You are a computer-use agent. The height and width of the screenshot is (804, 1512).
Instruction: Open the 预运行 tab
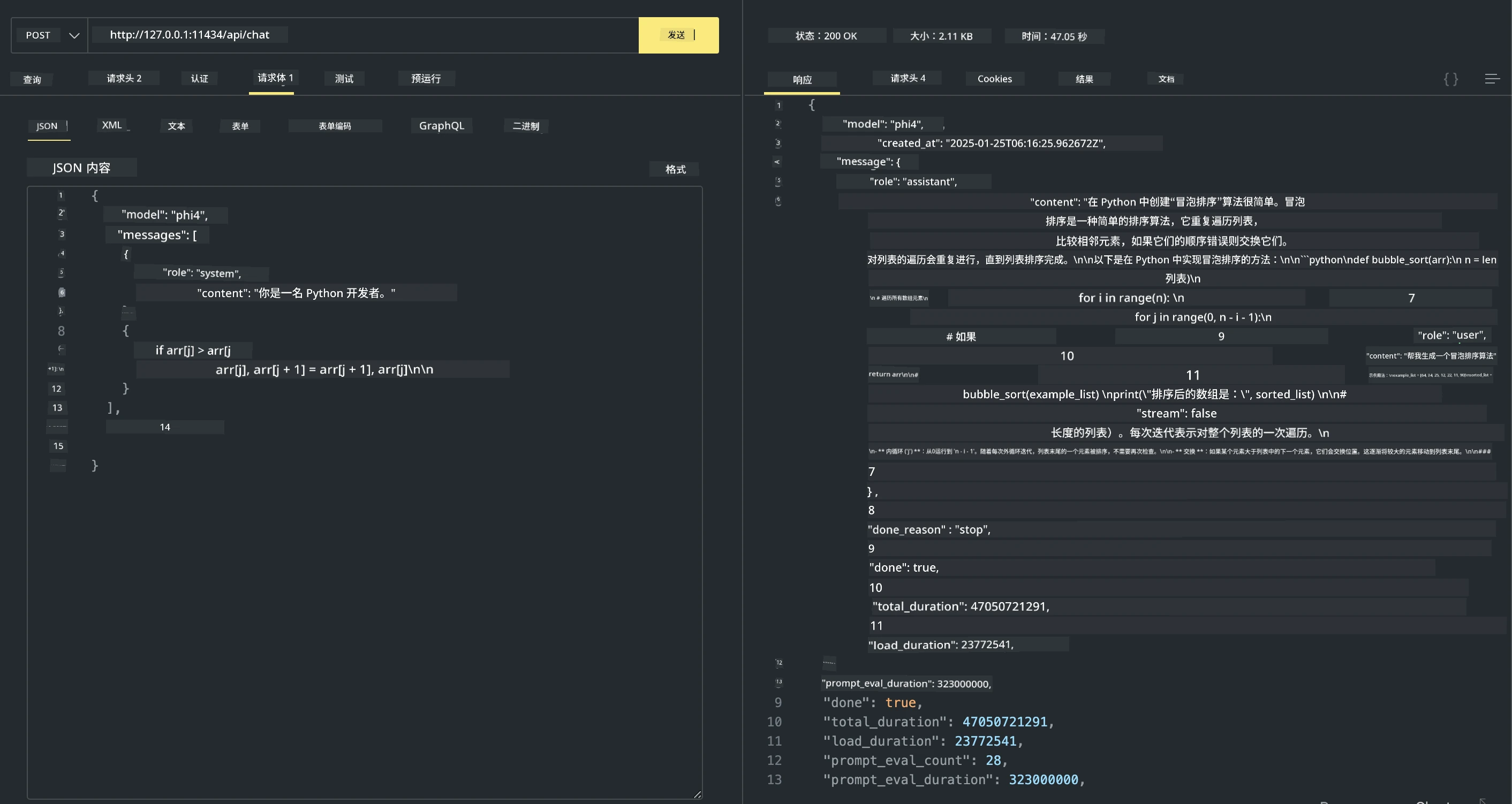426,79
